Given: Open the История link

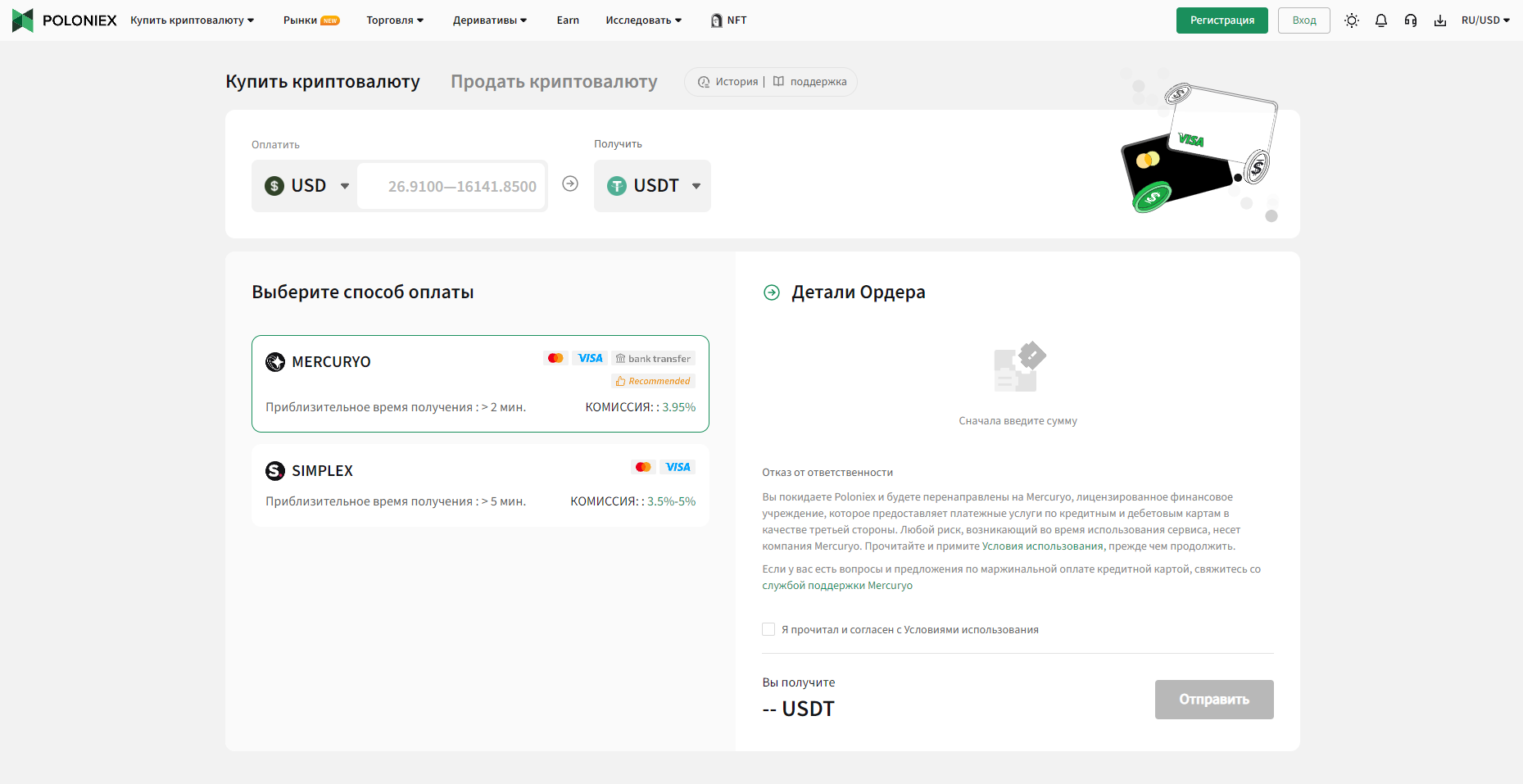Looking at the screenshot, I should (737, 82).
